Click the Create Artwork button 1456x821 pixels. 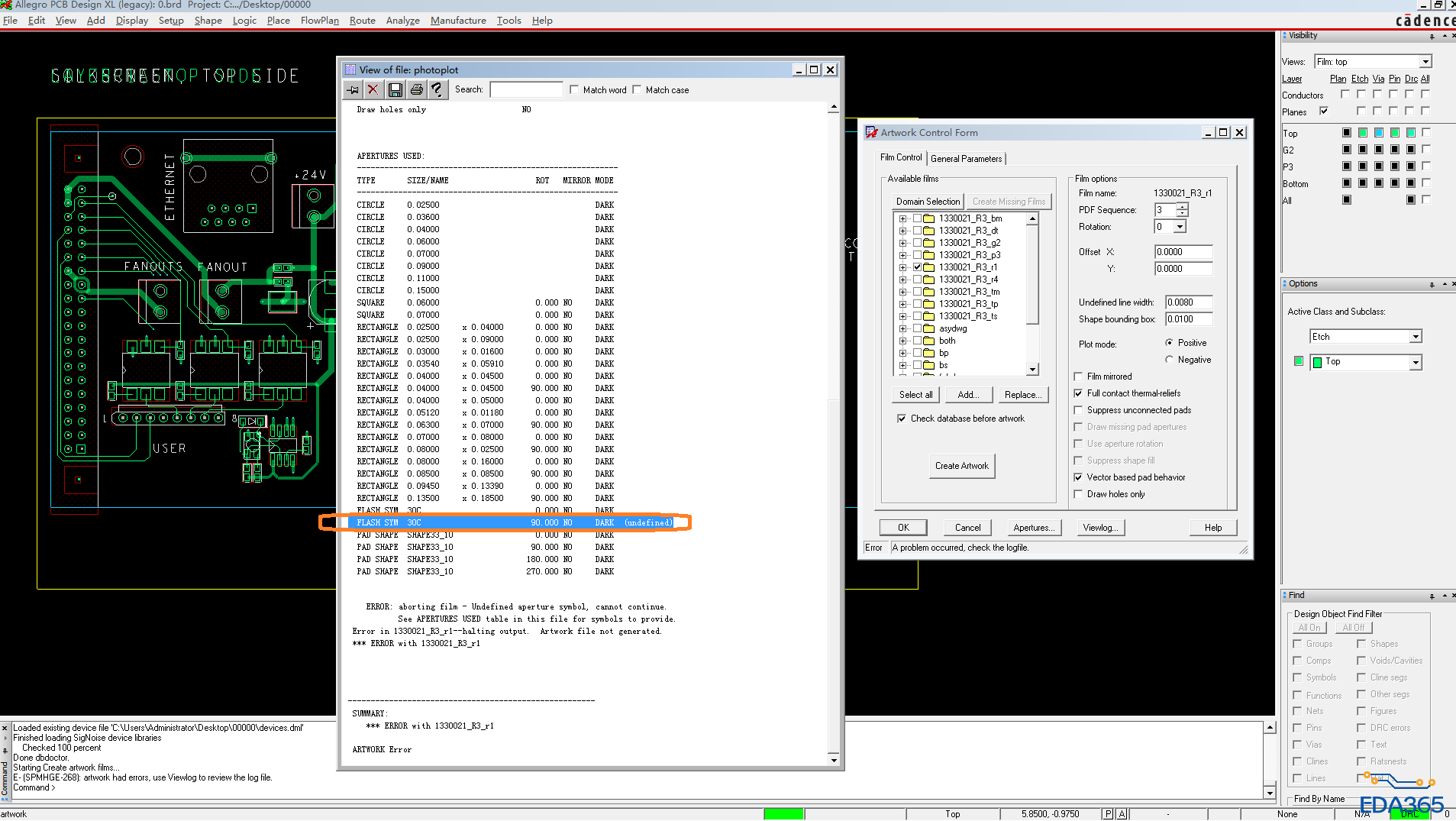(961, 466)
